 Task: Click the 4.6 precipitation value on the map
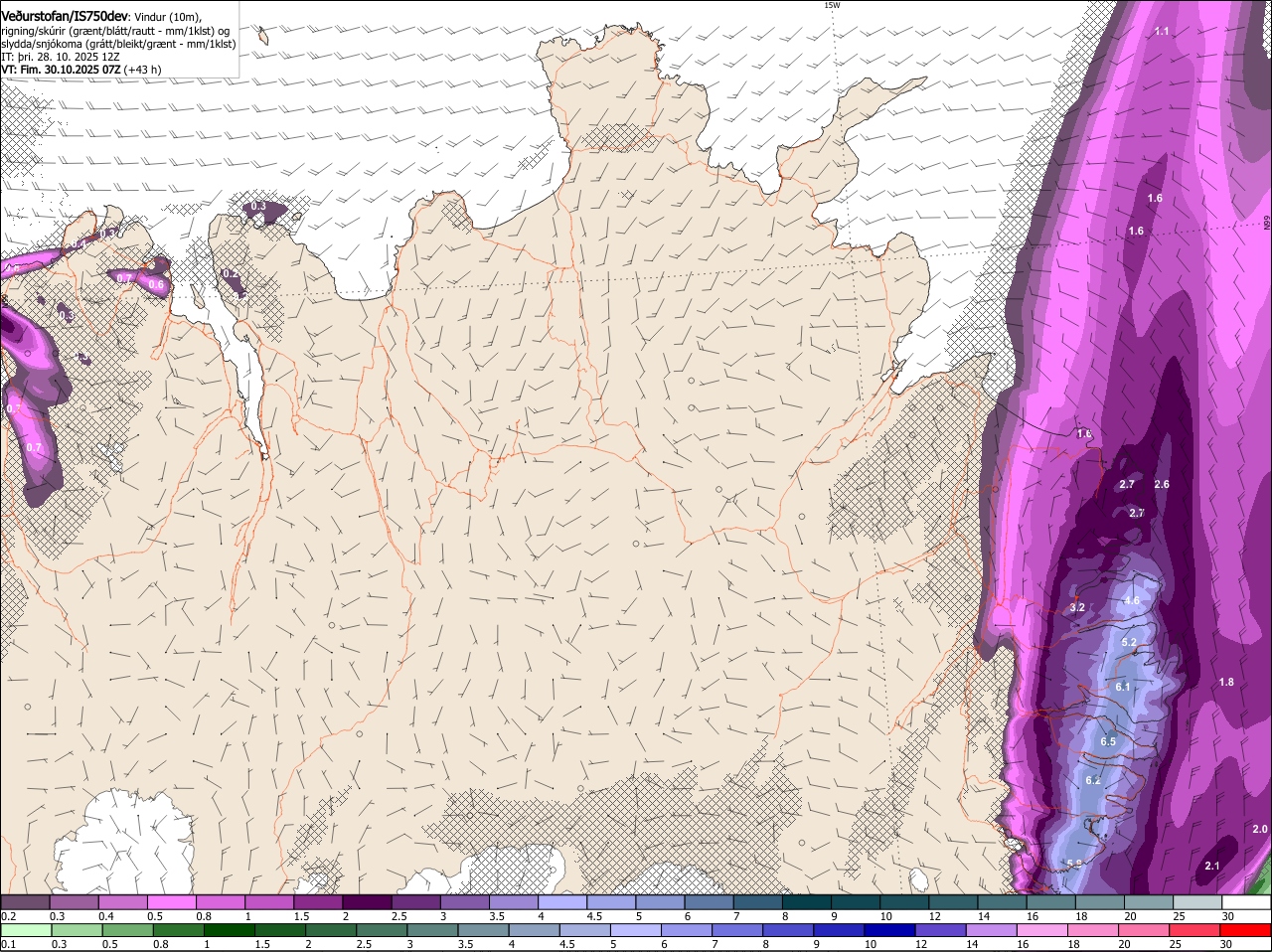click(x=1131, y=601)
